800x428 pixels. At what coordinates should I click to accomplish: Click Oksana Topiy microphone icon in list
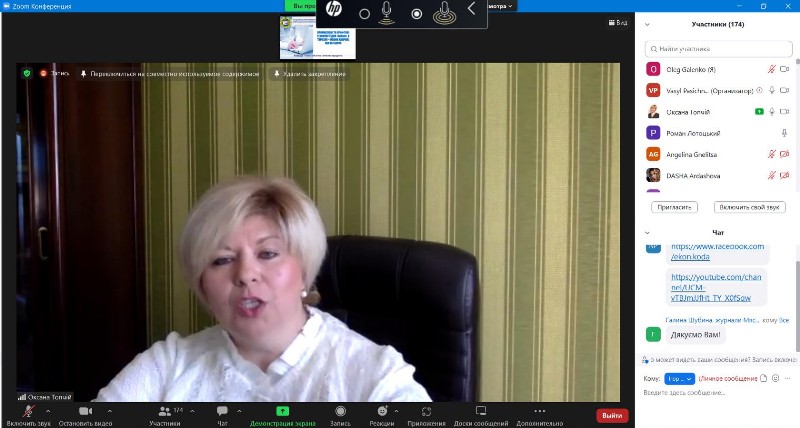tap(772, 112)
